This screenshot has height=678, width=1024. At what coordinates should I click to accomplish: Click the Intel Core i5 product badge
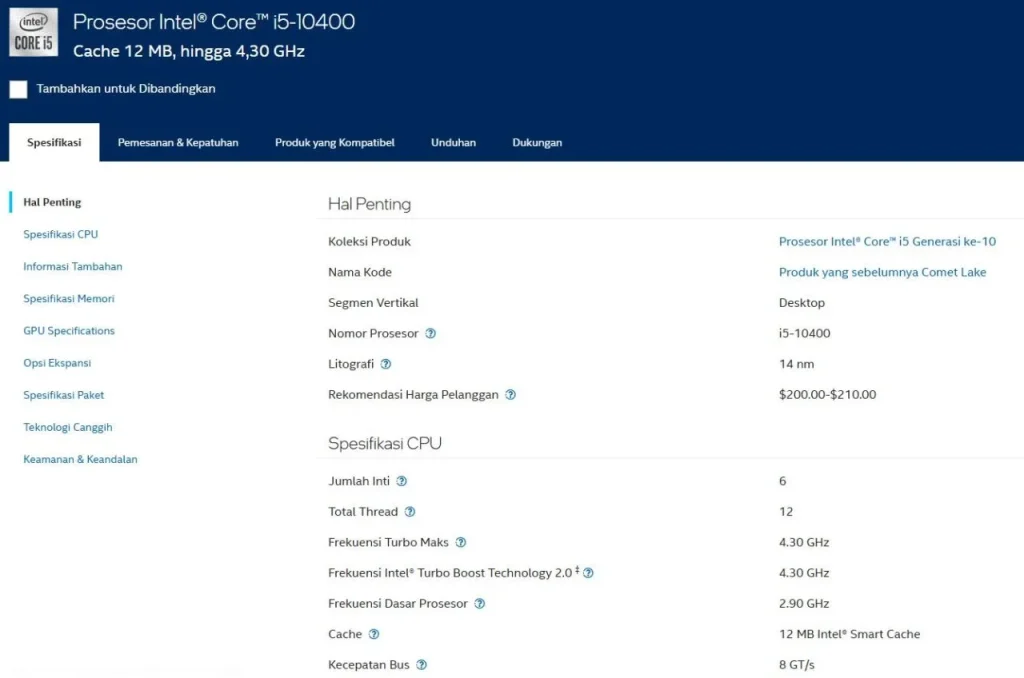point(33,31)
